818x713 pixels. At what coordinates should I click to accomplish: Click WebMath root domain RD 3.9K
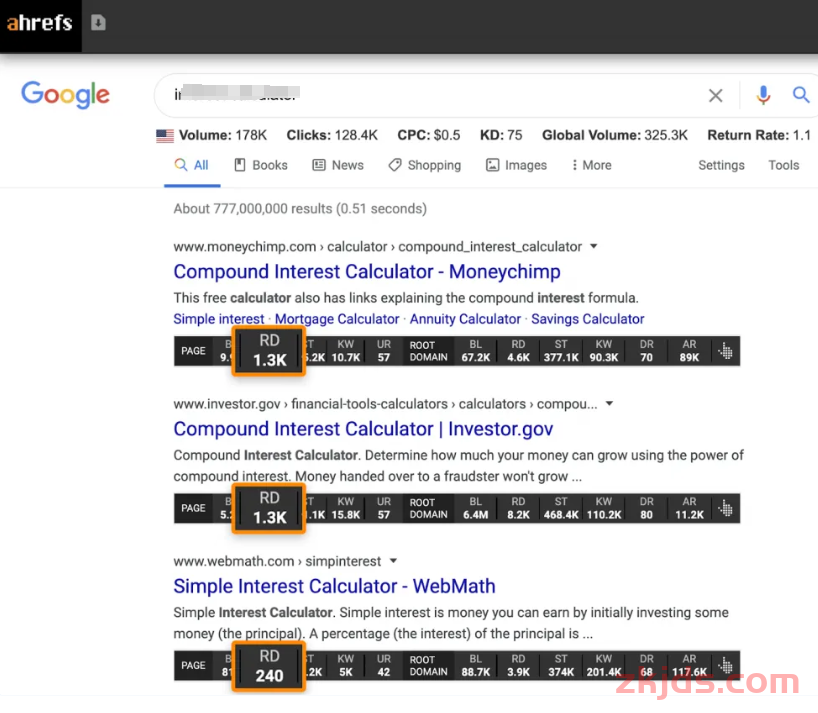(519, 672)
